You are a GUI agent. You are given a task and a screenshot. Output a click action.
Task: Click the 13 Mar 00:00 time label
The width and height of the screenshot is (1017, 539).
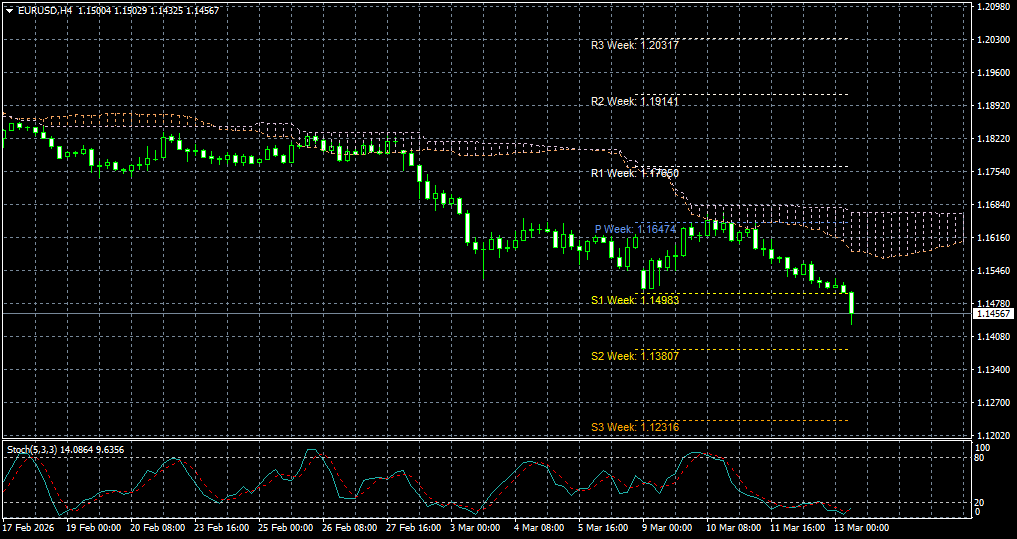point(863,528)
